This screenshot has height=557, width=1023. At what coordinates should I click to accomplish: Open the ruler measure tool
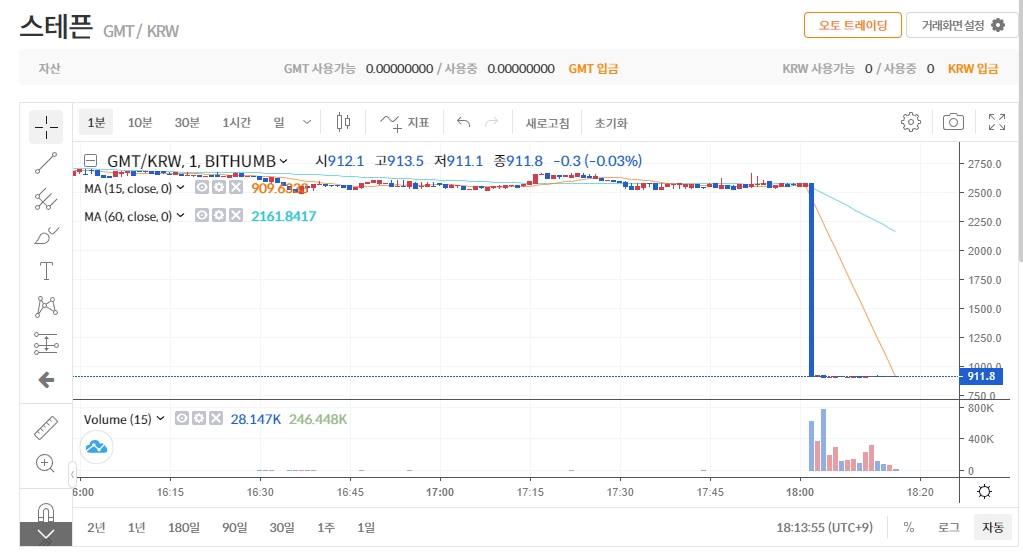point(46,428)
